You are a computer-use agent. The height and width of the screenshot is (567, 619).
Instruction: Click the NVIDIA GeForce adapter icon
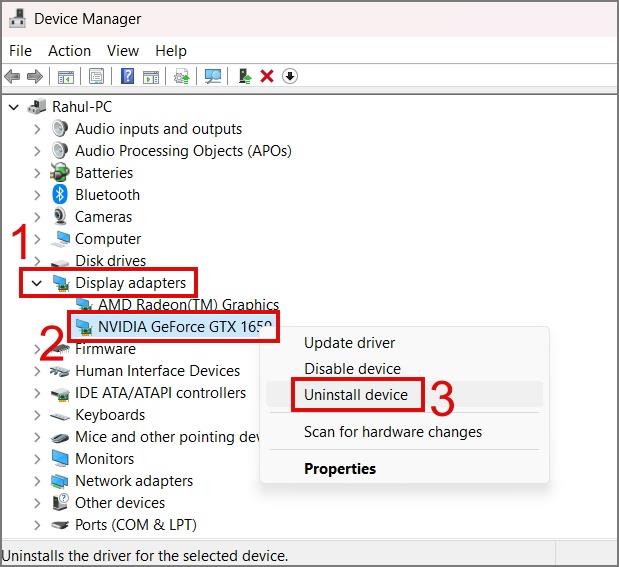coord(84,327)
